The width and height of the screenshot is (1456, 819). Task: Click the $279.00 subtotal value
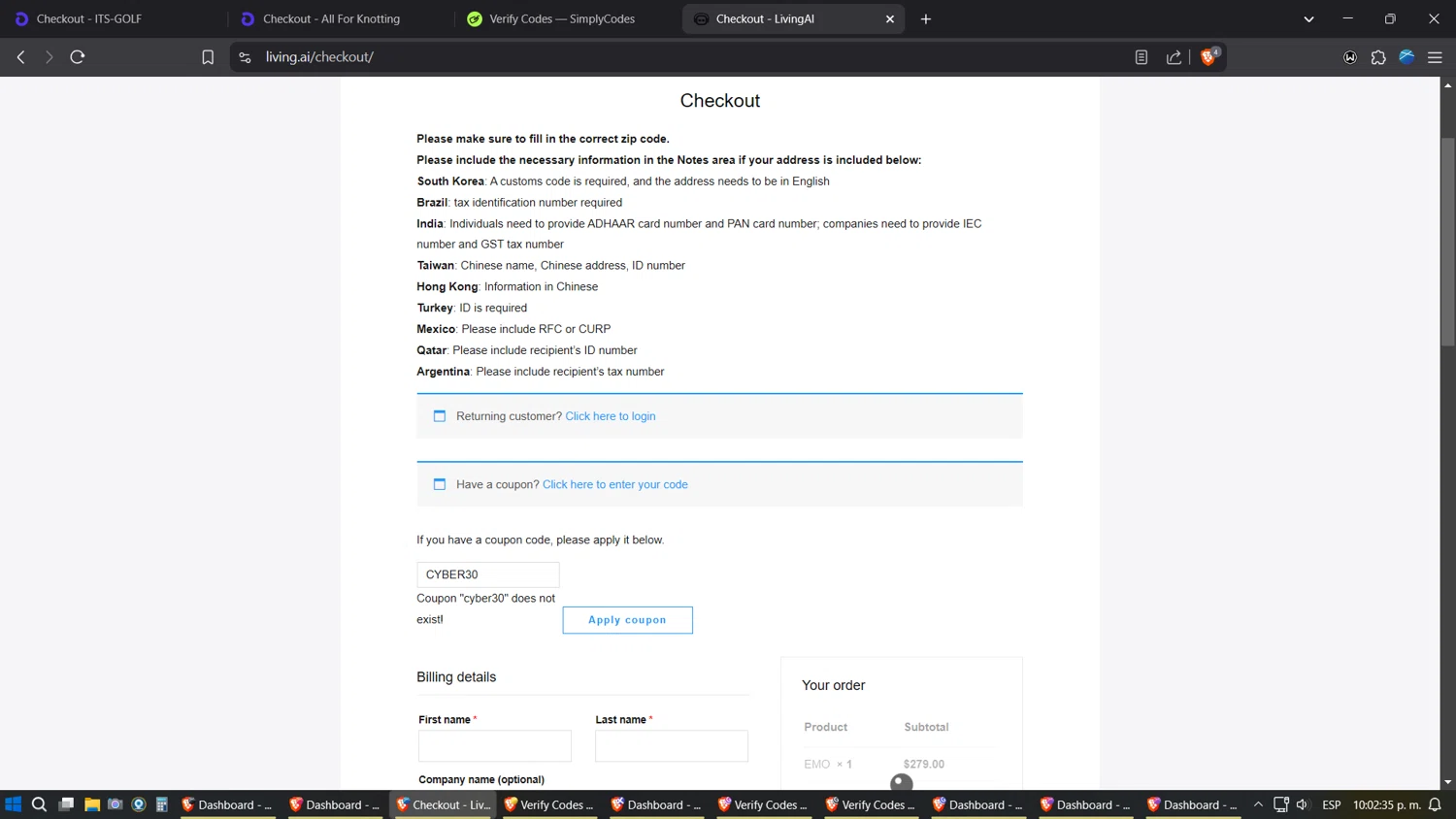tap(924, 765)
